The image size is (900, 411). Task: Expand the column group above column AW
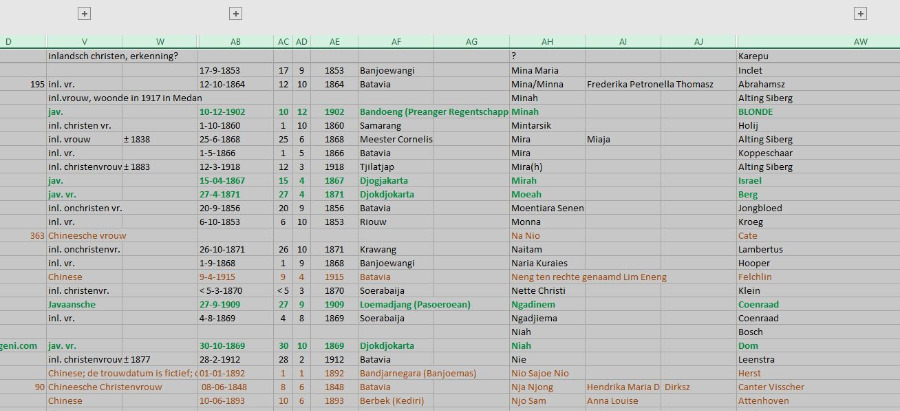click(860, 13)
